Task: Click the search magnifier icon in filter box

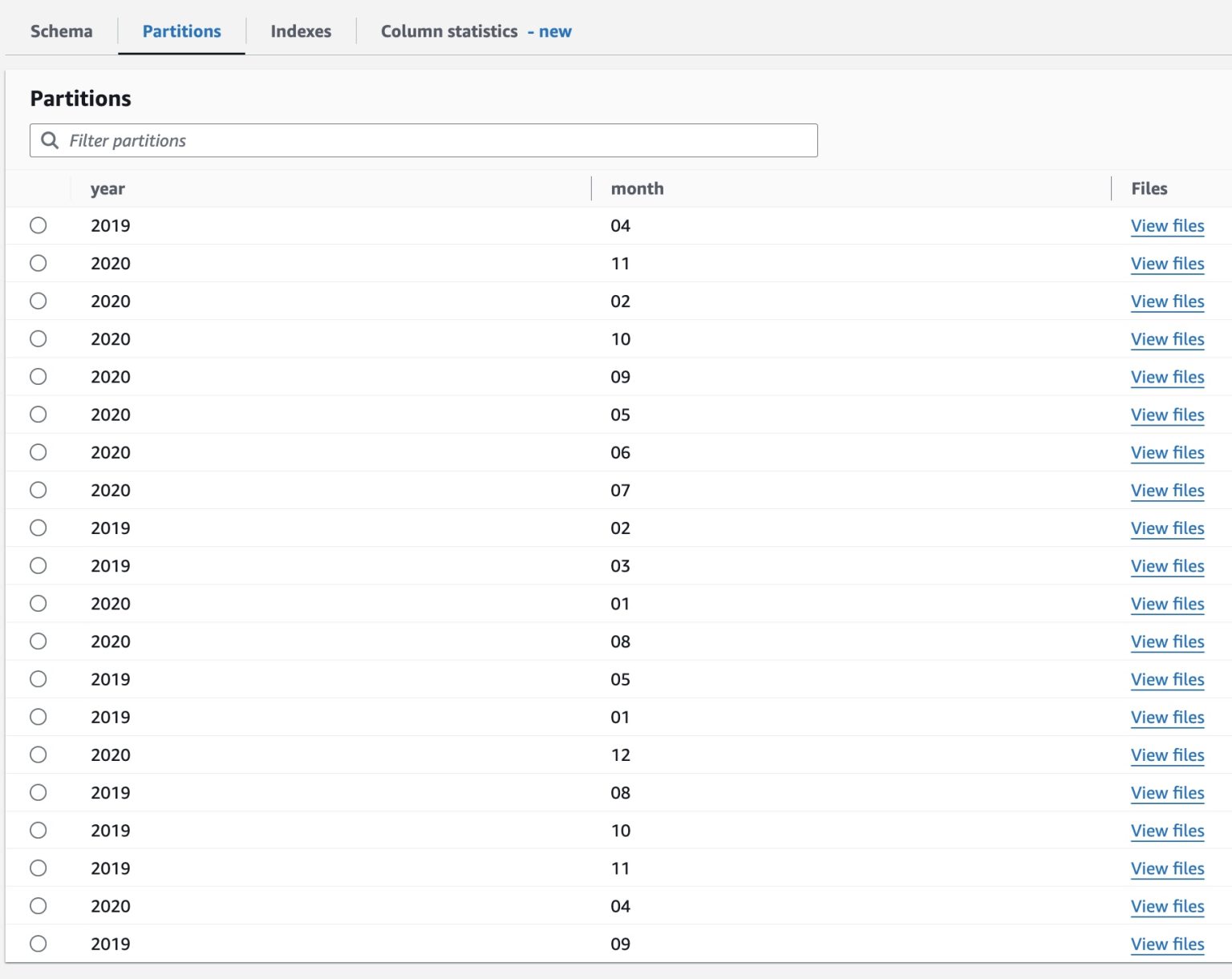Action: (50, 140)
